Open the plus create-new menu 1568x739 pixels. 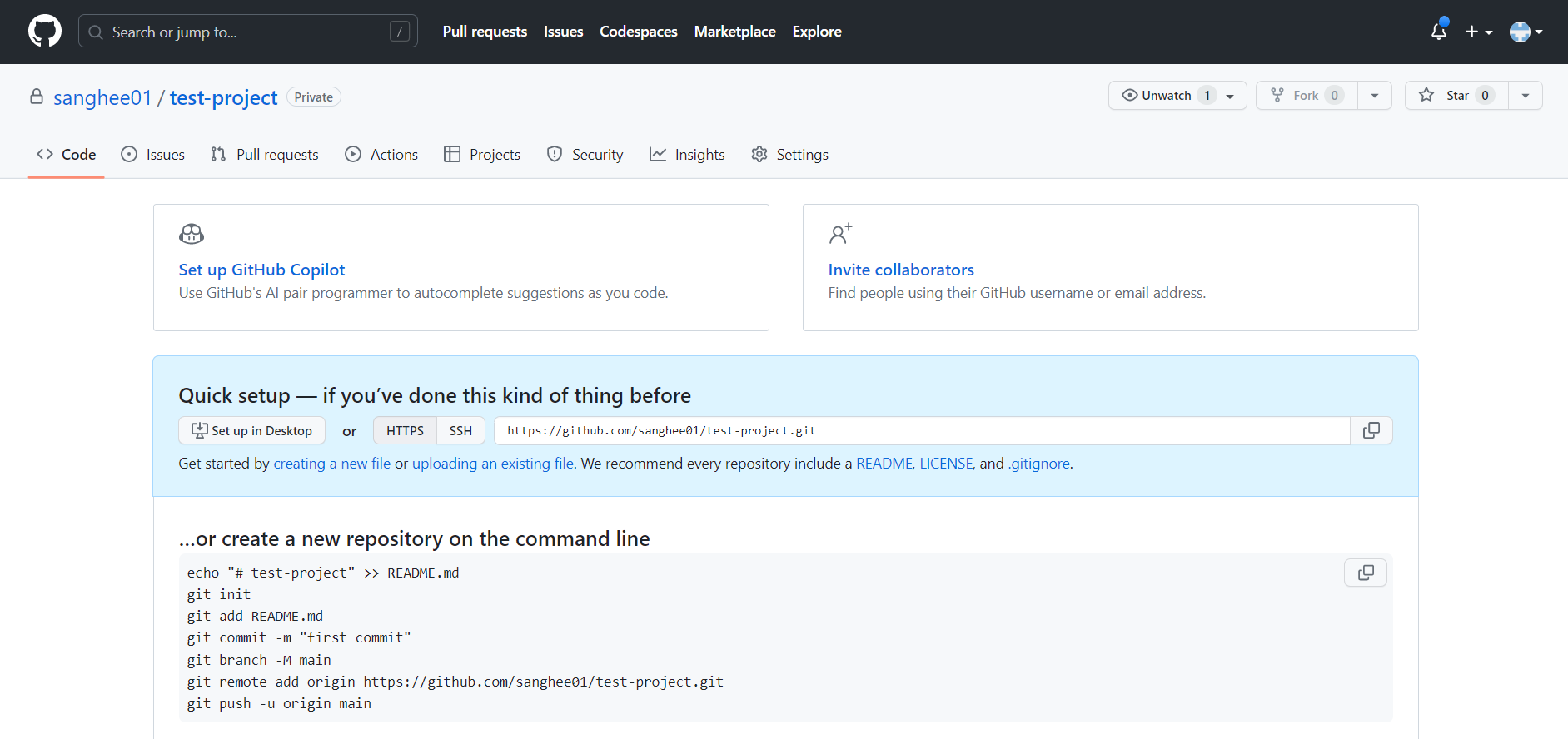click(x=1479, y=32)
